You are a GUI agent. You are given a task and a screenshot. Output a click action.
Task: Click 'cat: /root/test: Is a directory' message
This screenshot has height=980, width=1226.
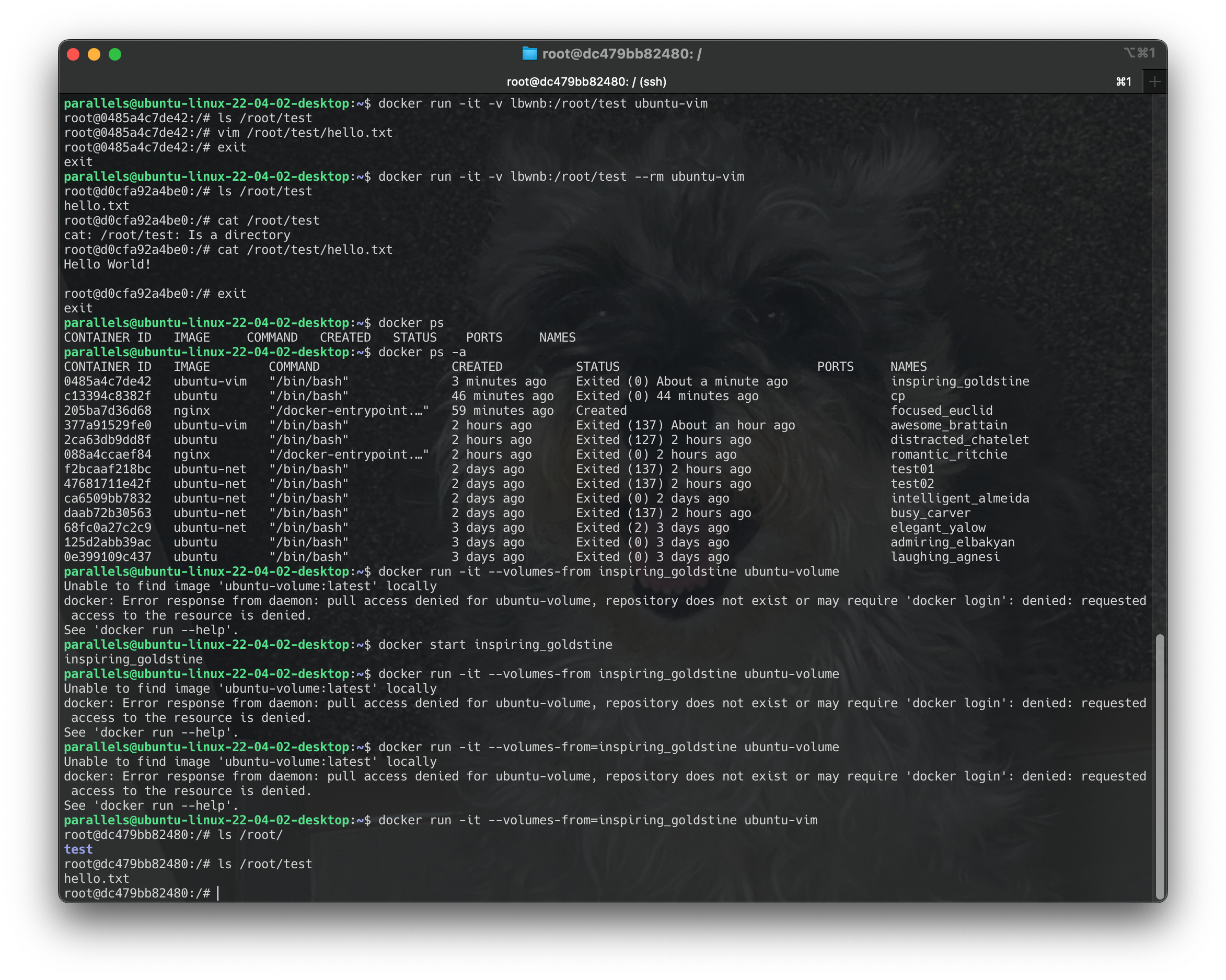pyautogui.click(x=177, y=235)
